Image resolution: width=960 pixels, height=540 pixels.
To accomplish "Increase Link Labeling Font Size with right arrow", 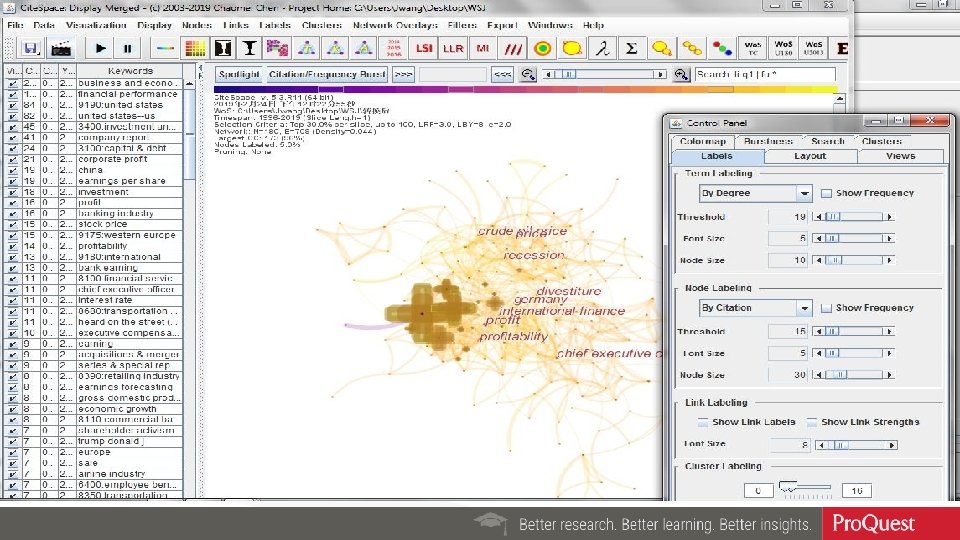I will tap(892, 445).
